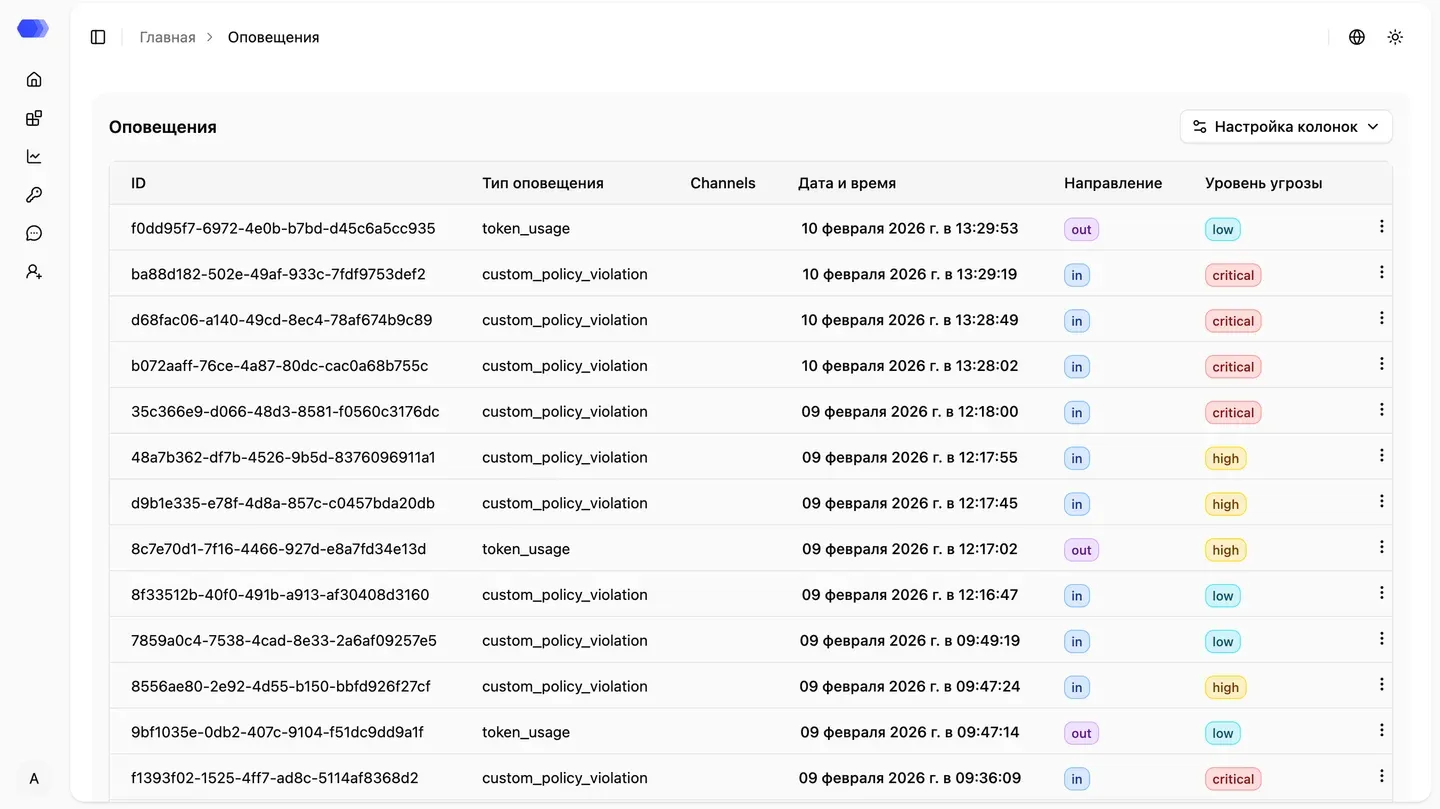Open row actions for alert f1393f02

click(1382, 776)
